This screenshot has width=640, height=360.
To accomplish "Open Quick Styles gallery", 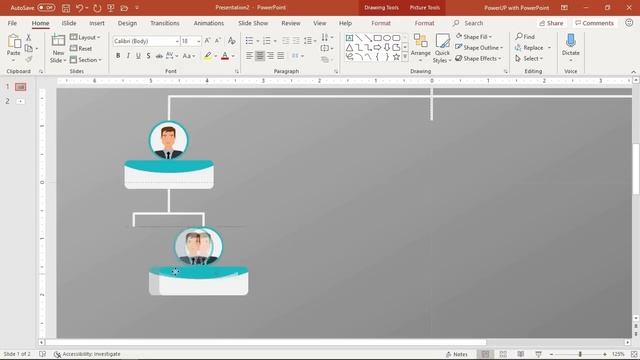I will 442,48.
